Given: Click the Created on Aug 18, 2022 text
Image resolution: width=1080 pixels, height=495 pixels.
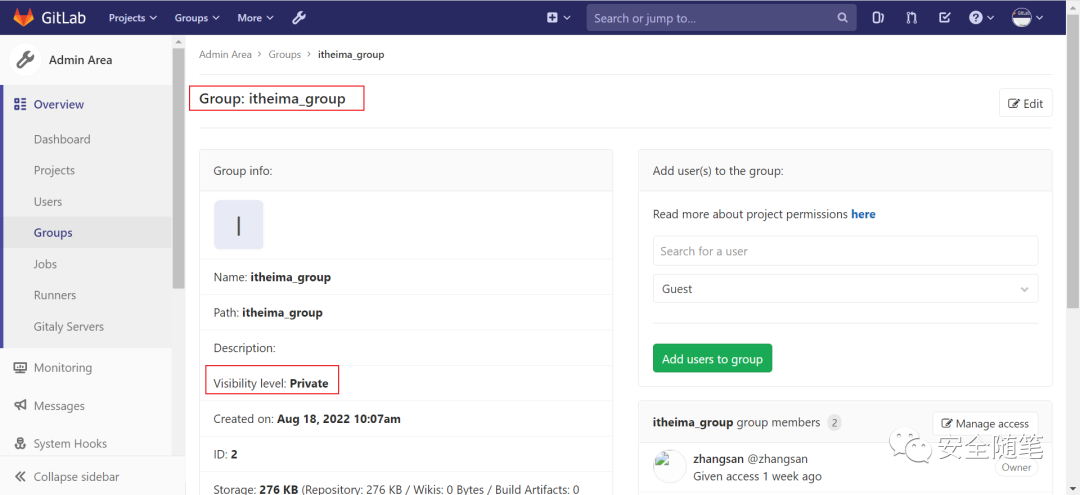Looking at the screenshot, I should [x=307, y=419].
